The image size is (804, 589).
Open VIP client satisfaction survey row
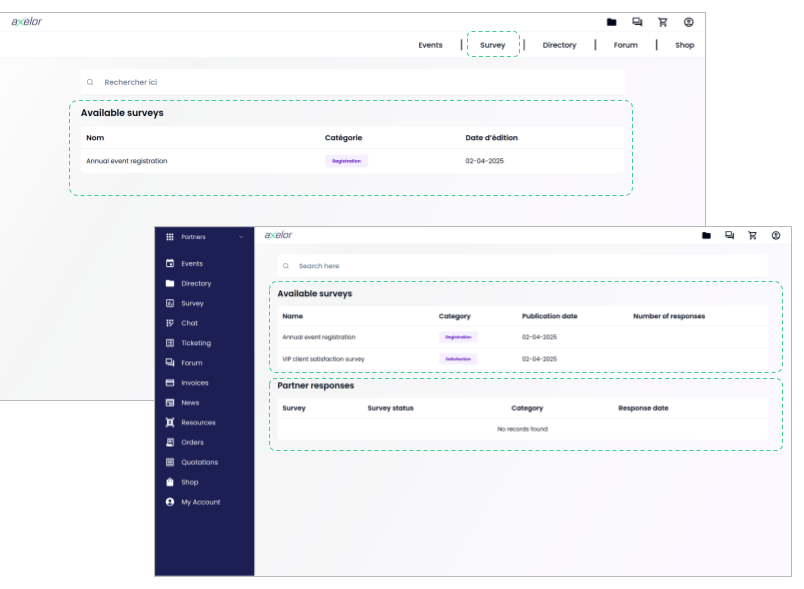coord(522,359)
